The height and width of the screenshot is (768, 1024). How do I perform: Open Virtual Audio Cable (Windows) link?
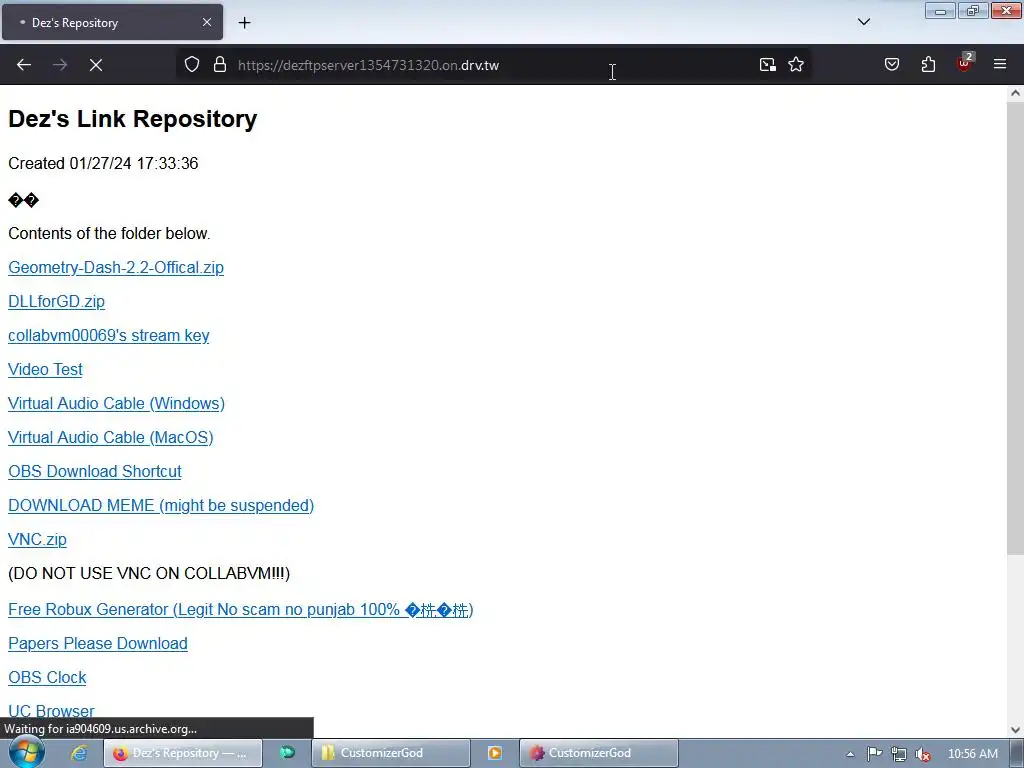pos(116,404)
